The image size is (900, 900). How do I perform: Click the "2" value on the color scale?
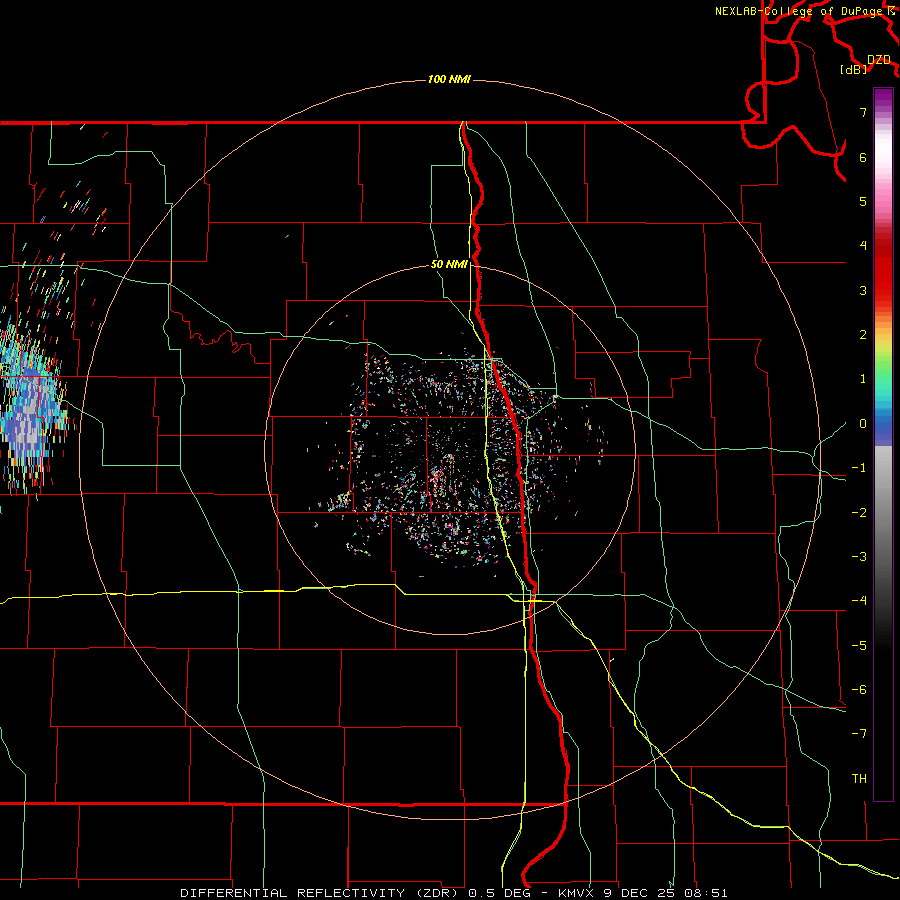click(x=863, y=335)
